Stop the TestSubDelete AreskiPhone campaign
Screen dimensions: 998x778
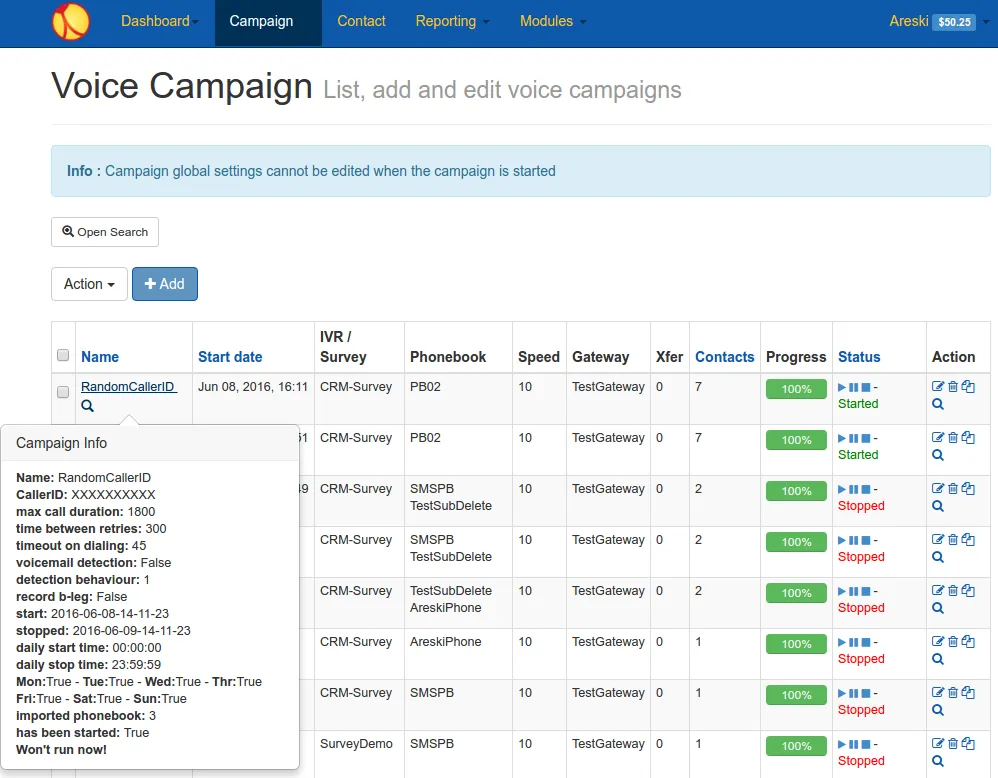pyautogui.click(x=866, y=591)
